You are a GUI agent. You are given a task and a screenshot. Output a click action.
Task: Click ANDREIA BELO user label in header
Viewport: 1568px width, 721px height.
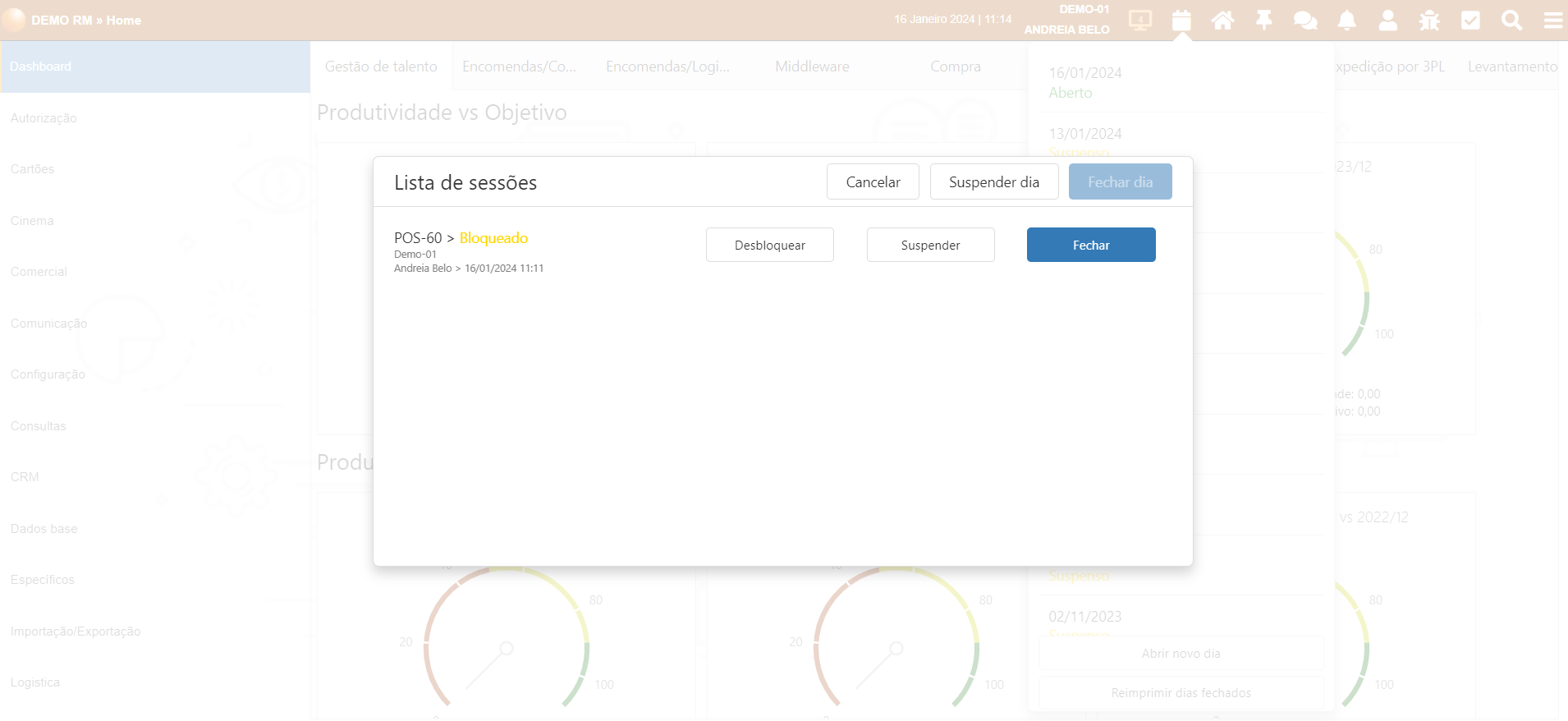coord(1066,30)
